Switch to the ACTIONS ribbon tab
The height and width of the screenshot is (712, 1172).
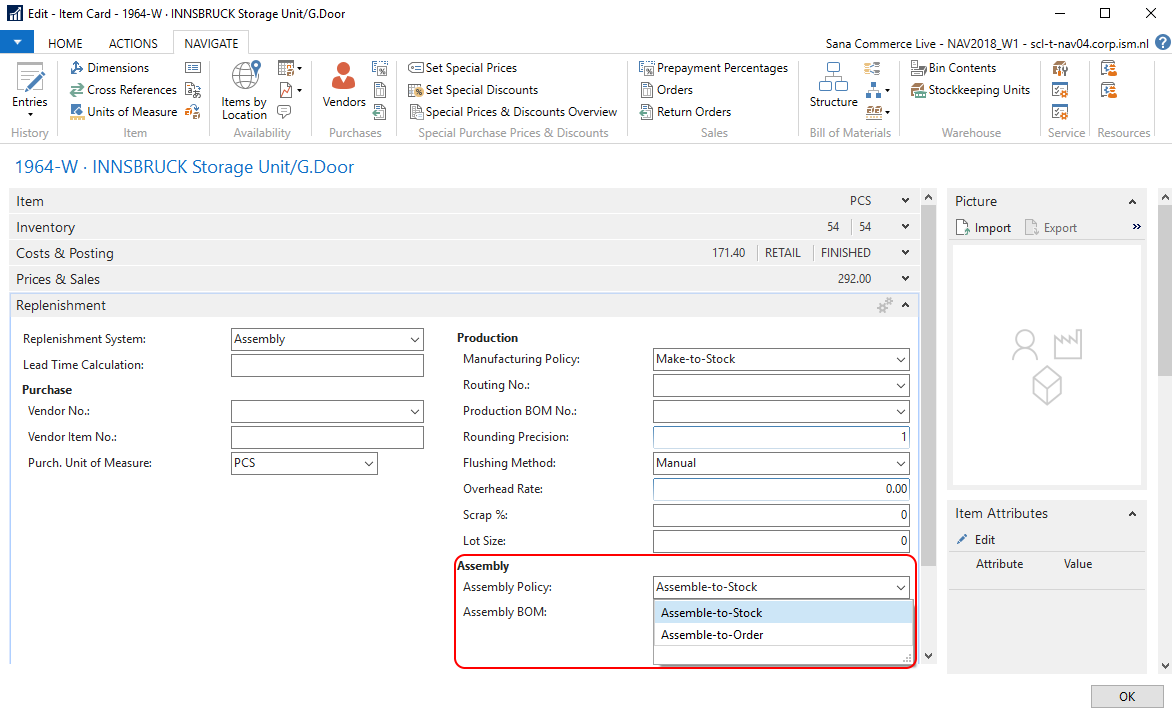pyautogui.click(x=133, y=43)
